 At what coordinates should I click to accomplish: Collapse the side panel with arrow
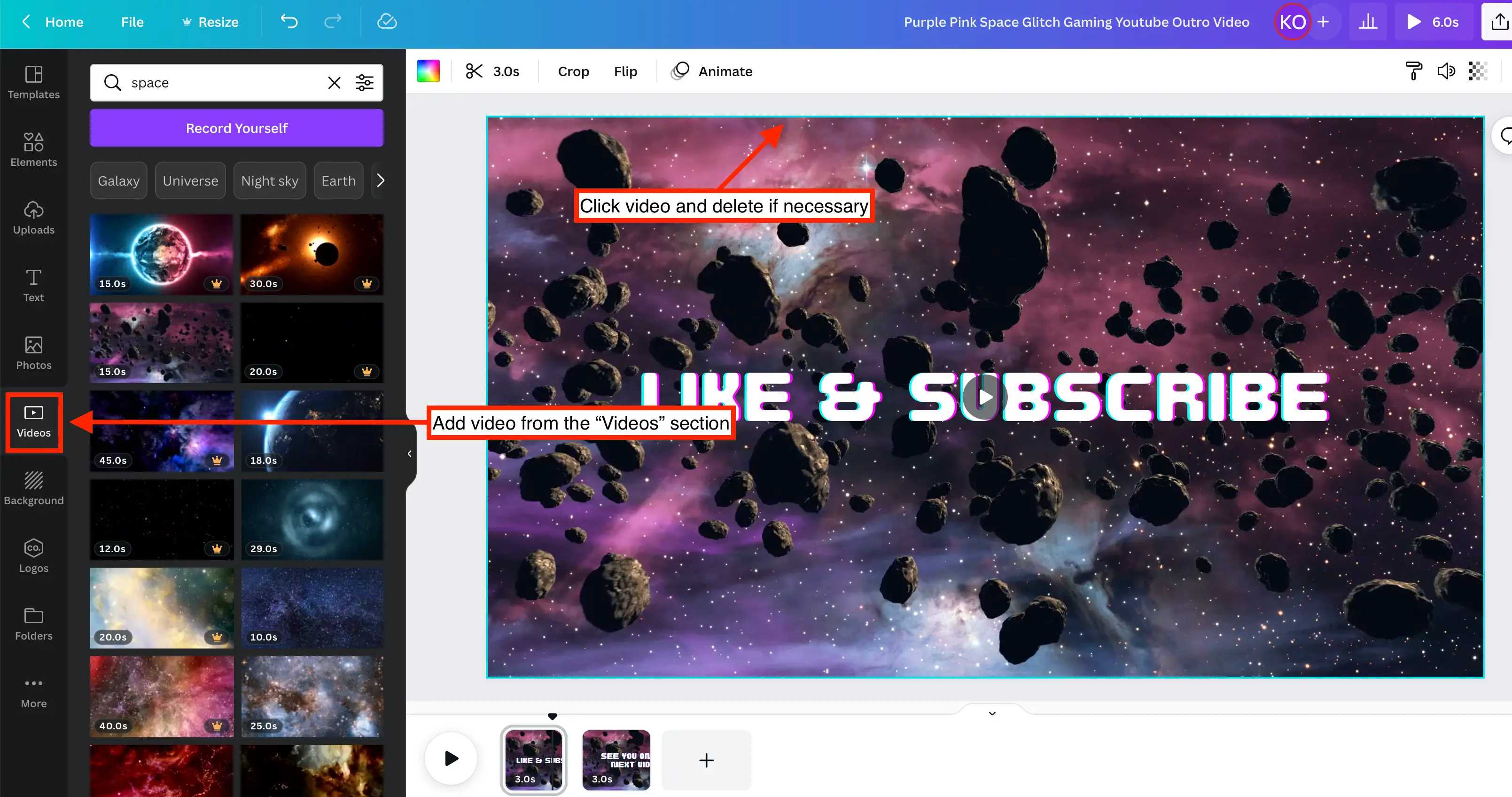point(410,453)
